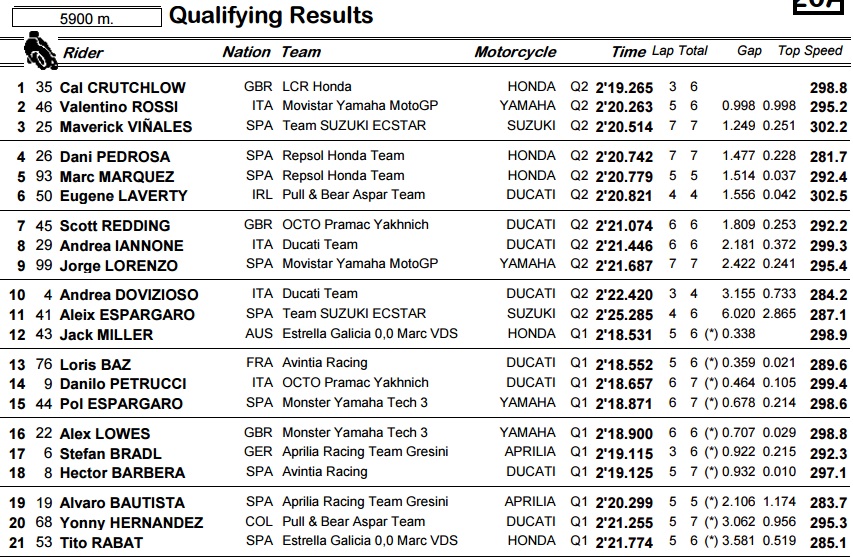Click the Qualifying Results title
This screenshot has height=557, width=853.
(x=271, y=15)
